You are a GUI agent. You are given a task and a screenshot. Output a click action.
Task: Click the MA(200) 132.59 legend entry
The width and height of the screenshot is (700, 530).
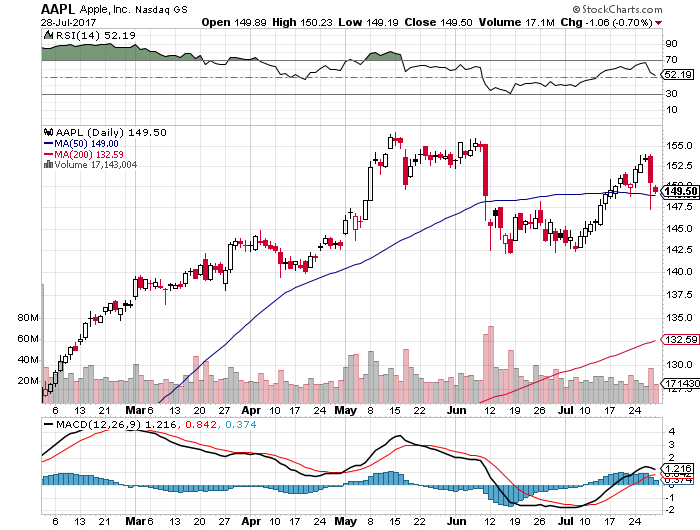[84, 154]
